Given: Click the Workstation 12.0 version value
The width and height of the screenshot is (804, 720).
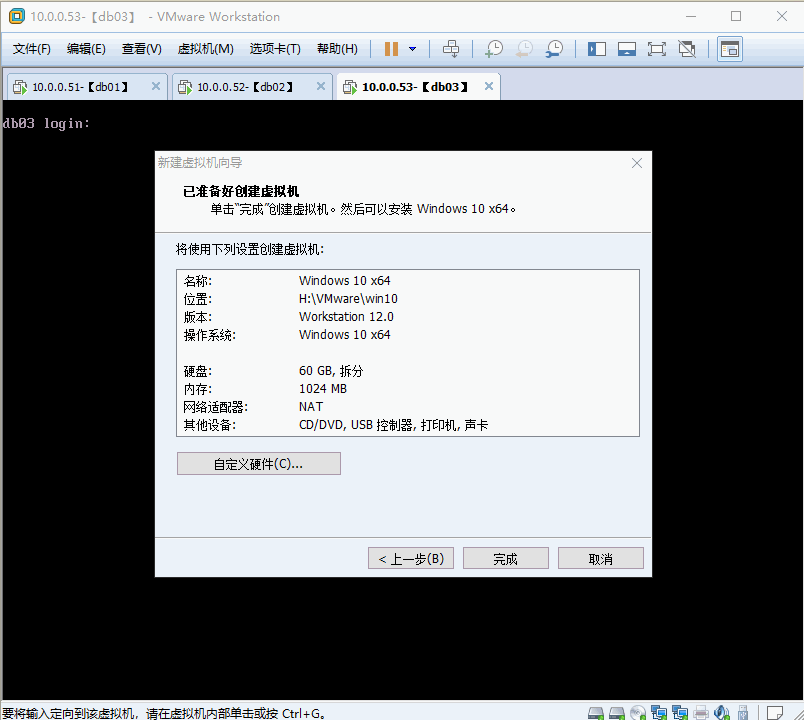Looking at the screenshot, I should pos(346,317).
